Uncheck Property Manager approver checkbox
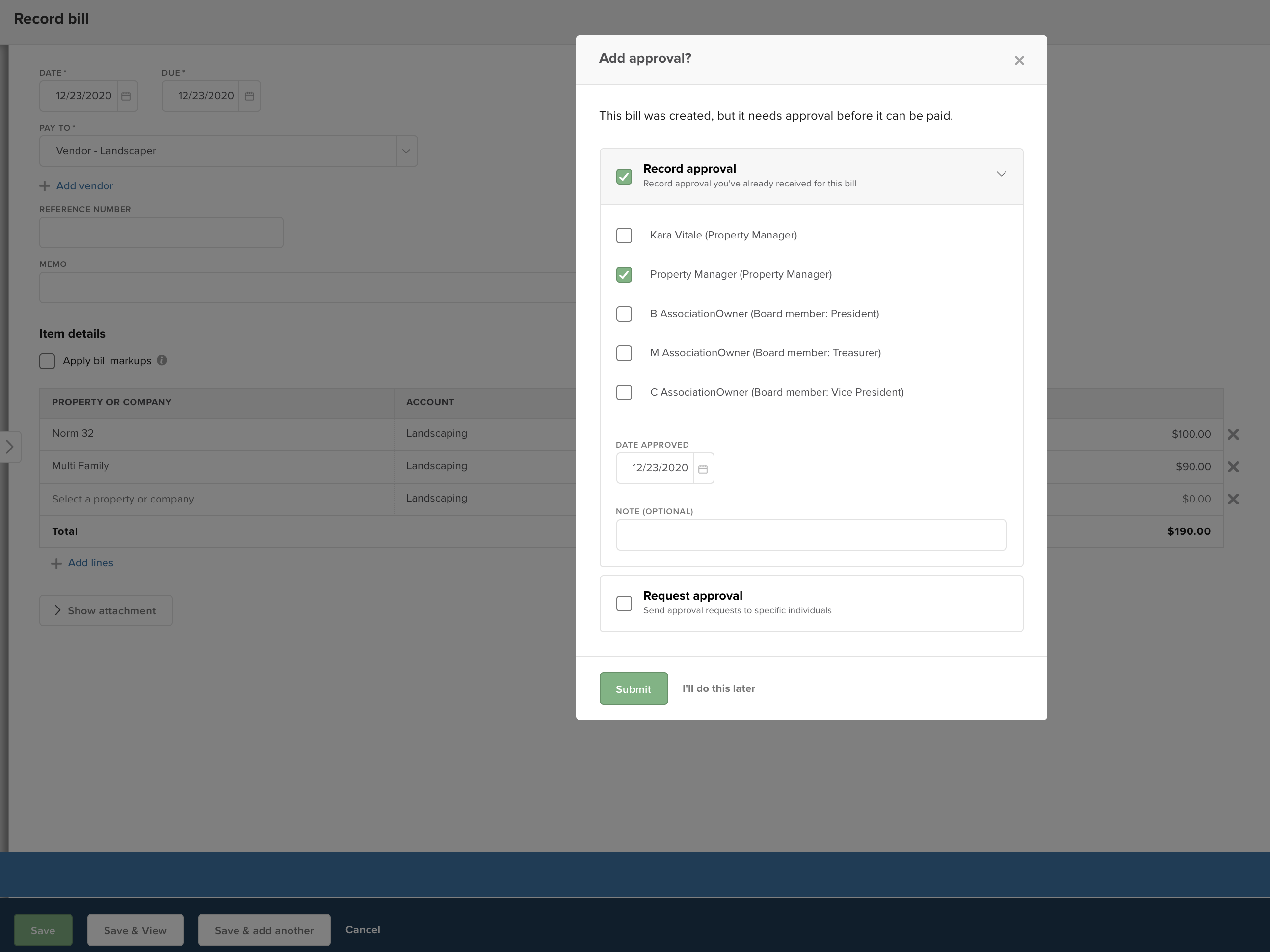 point(624,274)
